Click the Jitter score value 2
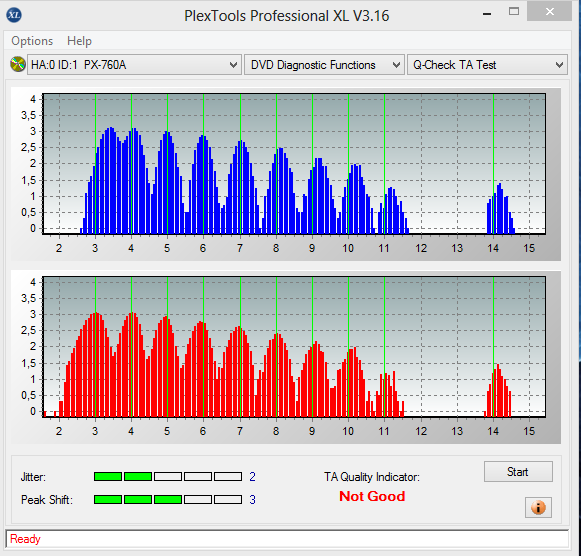The width and height of the screenshot is (581, 556). point(252,476)
